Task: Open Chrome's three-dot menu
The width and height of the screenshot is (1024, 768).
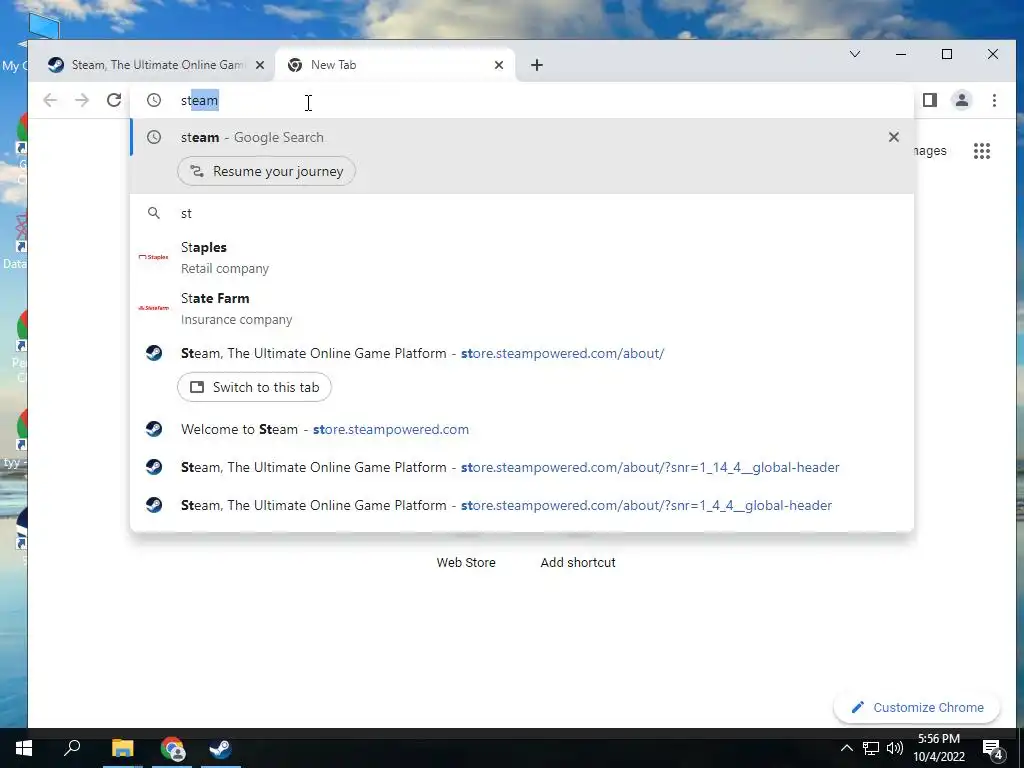Action: pyautogui.click(x=994, y=100)
